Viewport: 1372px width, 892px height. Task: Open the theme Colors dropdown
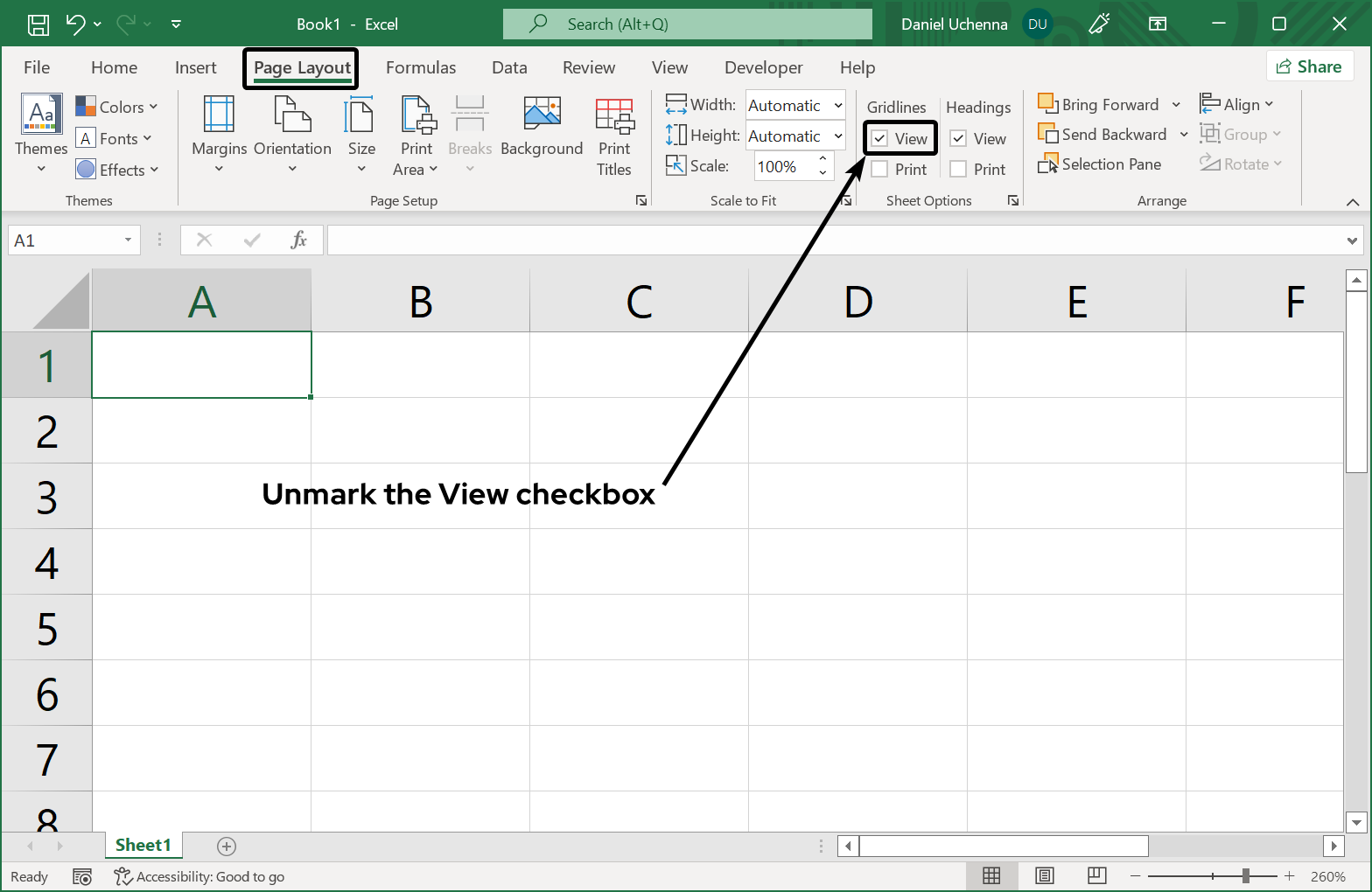coord(117,107)
